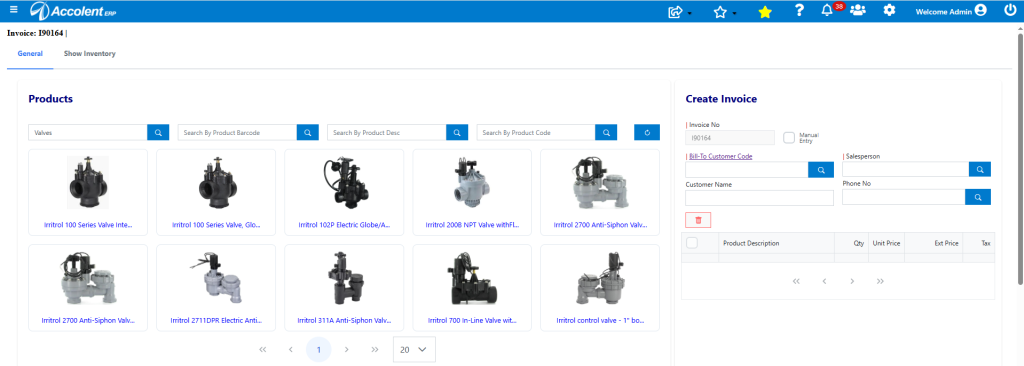Focus the Customer Name field
The height and width of the screenshot is (366, 1024).
coord(760,198)
